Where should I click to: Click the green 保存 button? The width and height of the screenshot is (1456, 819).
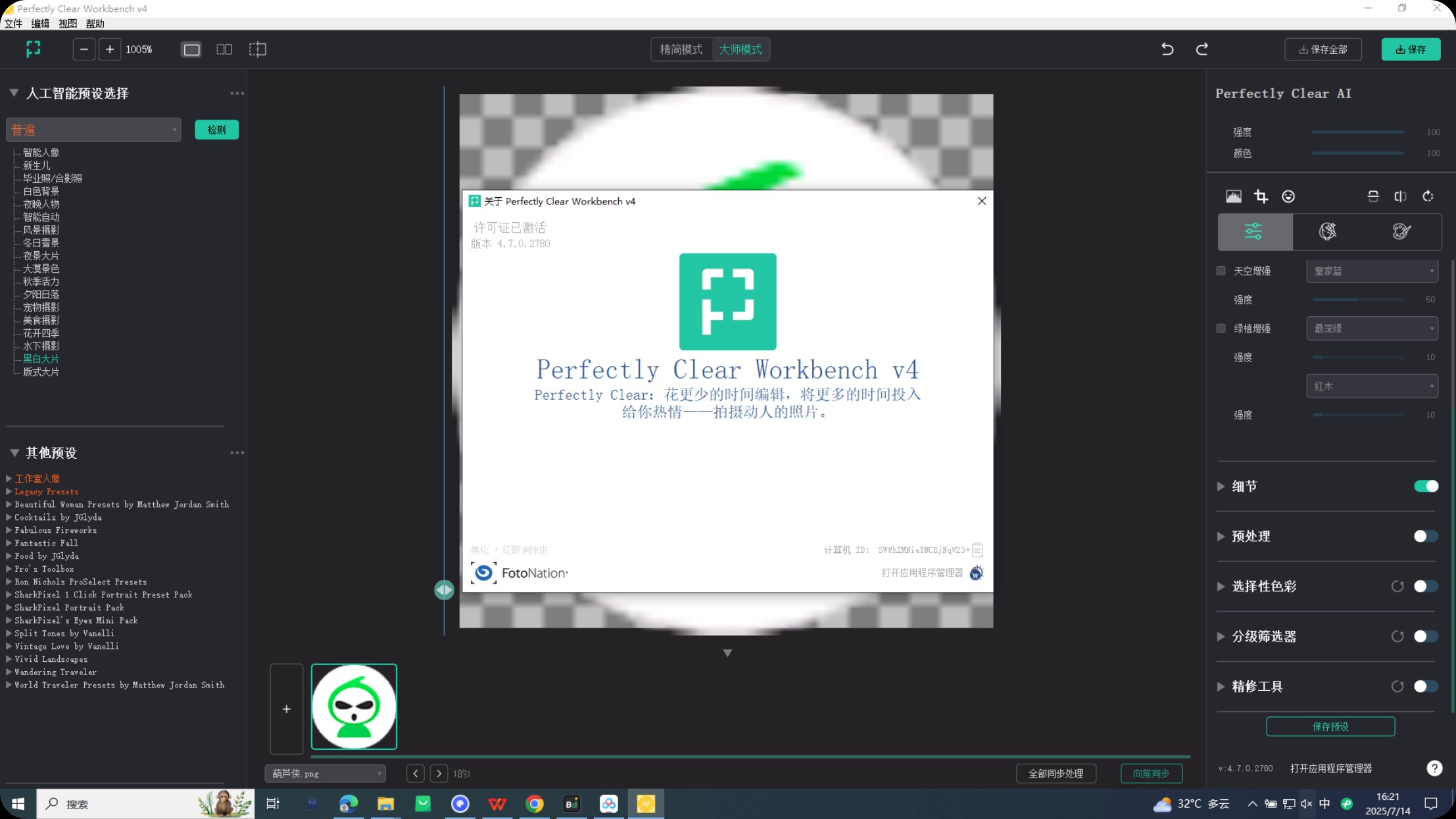1411,49
